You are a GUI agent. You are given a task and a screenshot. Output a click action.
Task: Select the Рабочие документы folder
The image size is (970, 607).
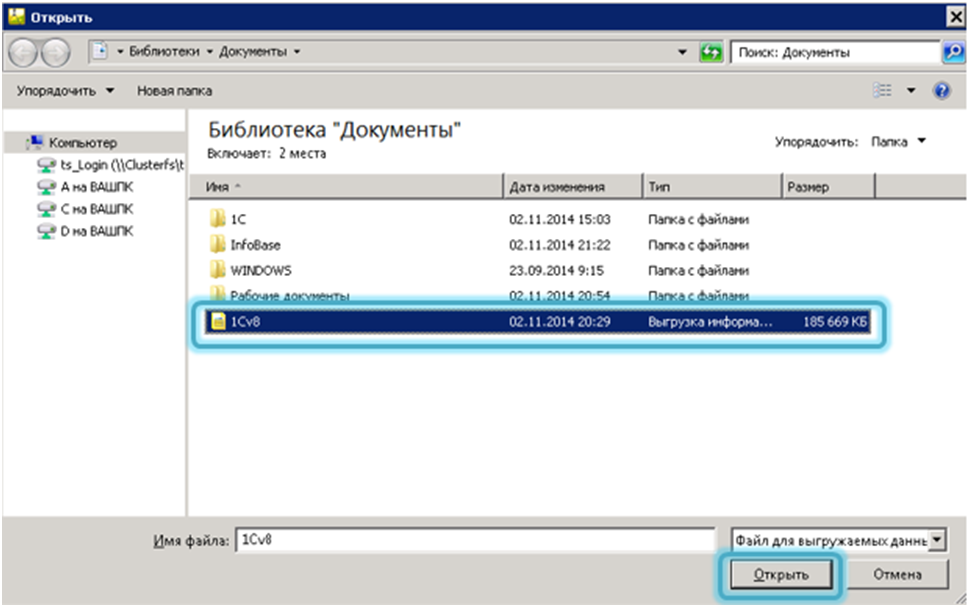(290, 295)
